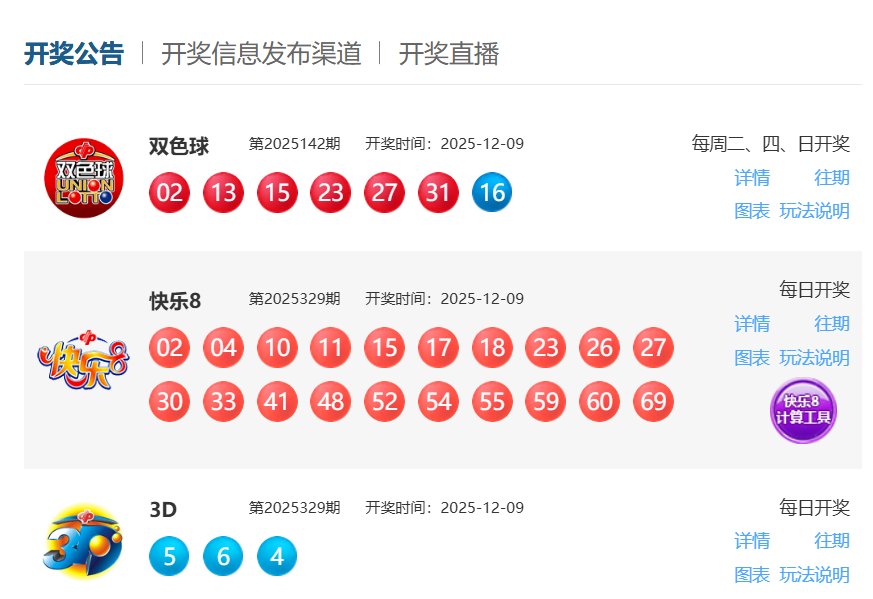Open 详情 link for 3D
Image resolution: width=873 pixels, height=599 pixels.
pyautogui.click(x=752, y=541)
